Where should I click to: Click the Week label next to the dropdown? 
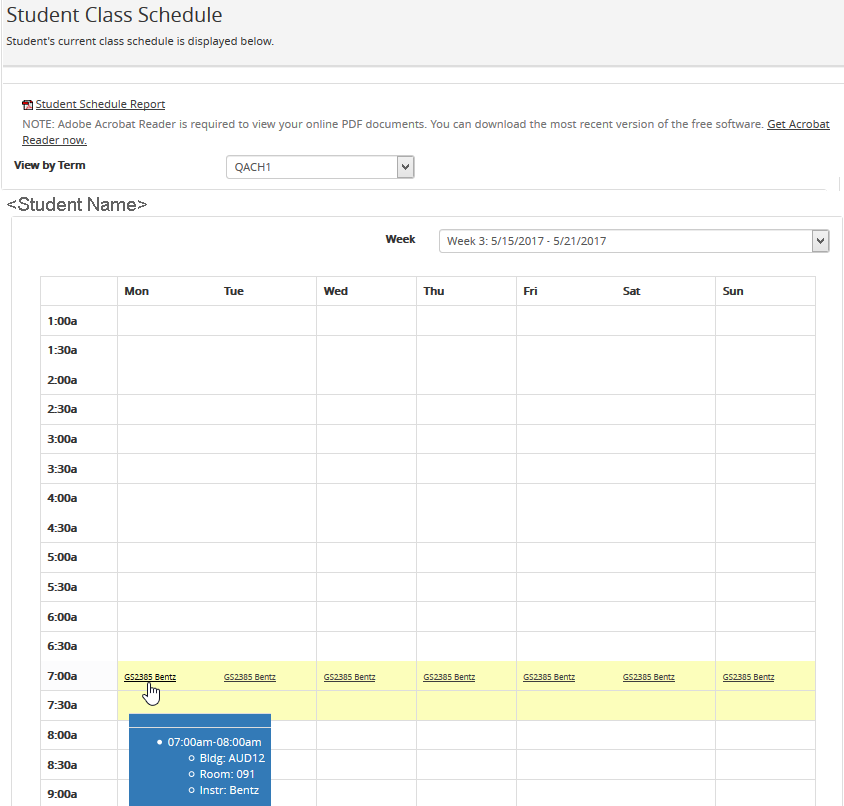(x=400, y=239)
